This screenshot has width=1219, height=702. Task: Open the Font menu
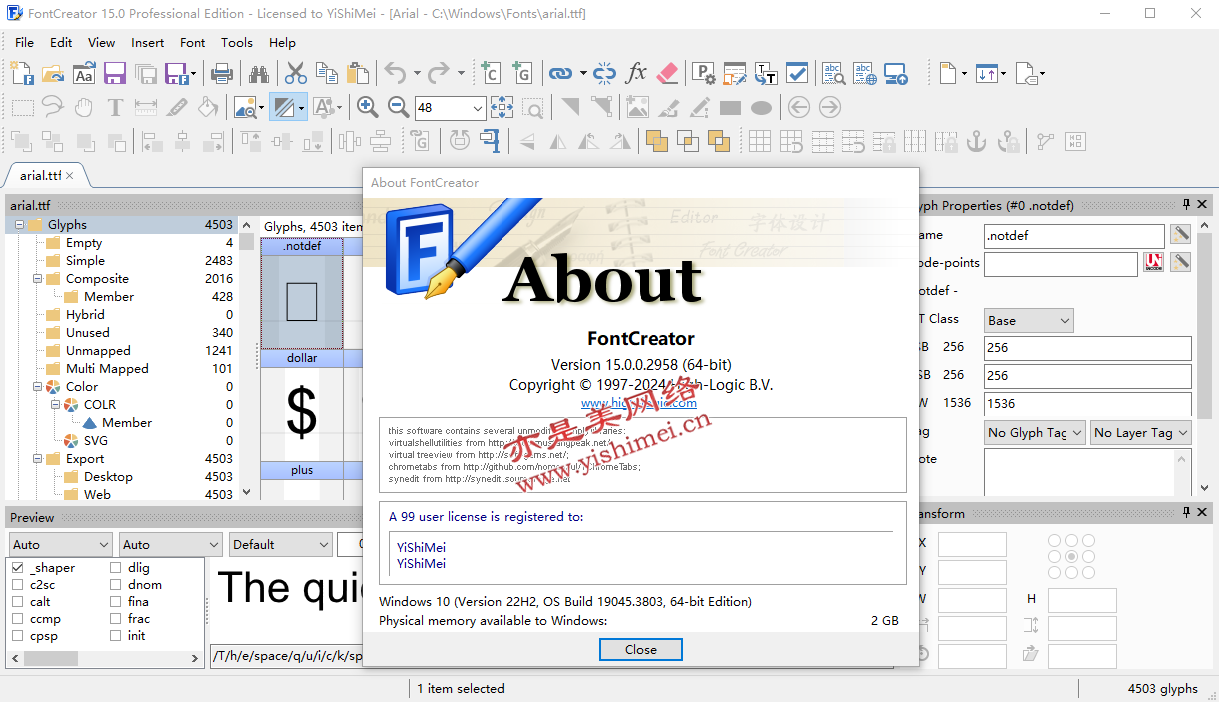[x=193, y=43]
